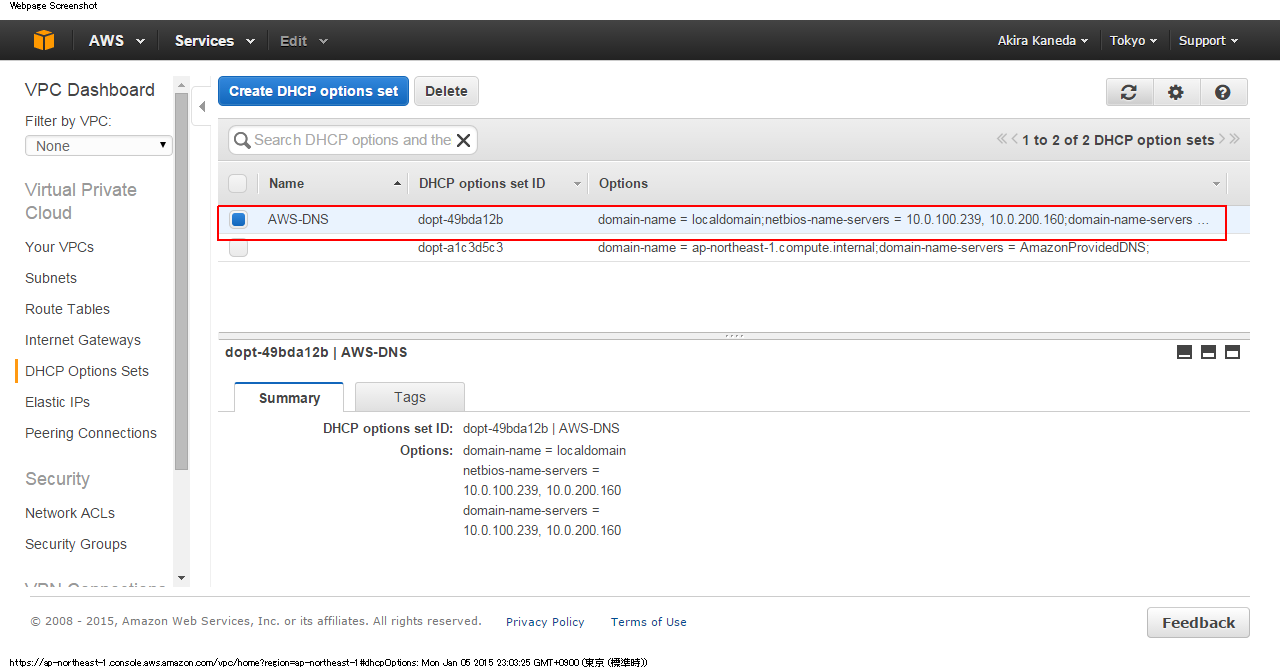The image size is (1280, 667).
Task: Open the Filter by VPC dropdown
Action: 98,146
